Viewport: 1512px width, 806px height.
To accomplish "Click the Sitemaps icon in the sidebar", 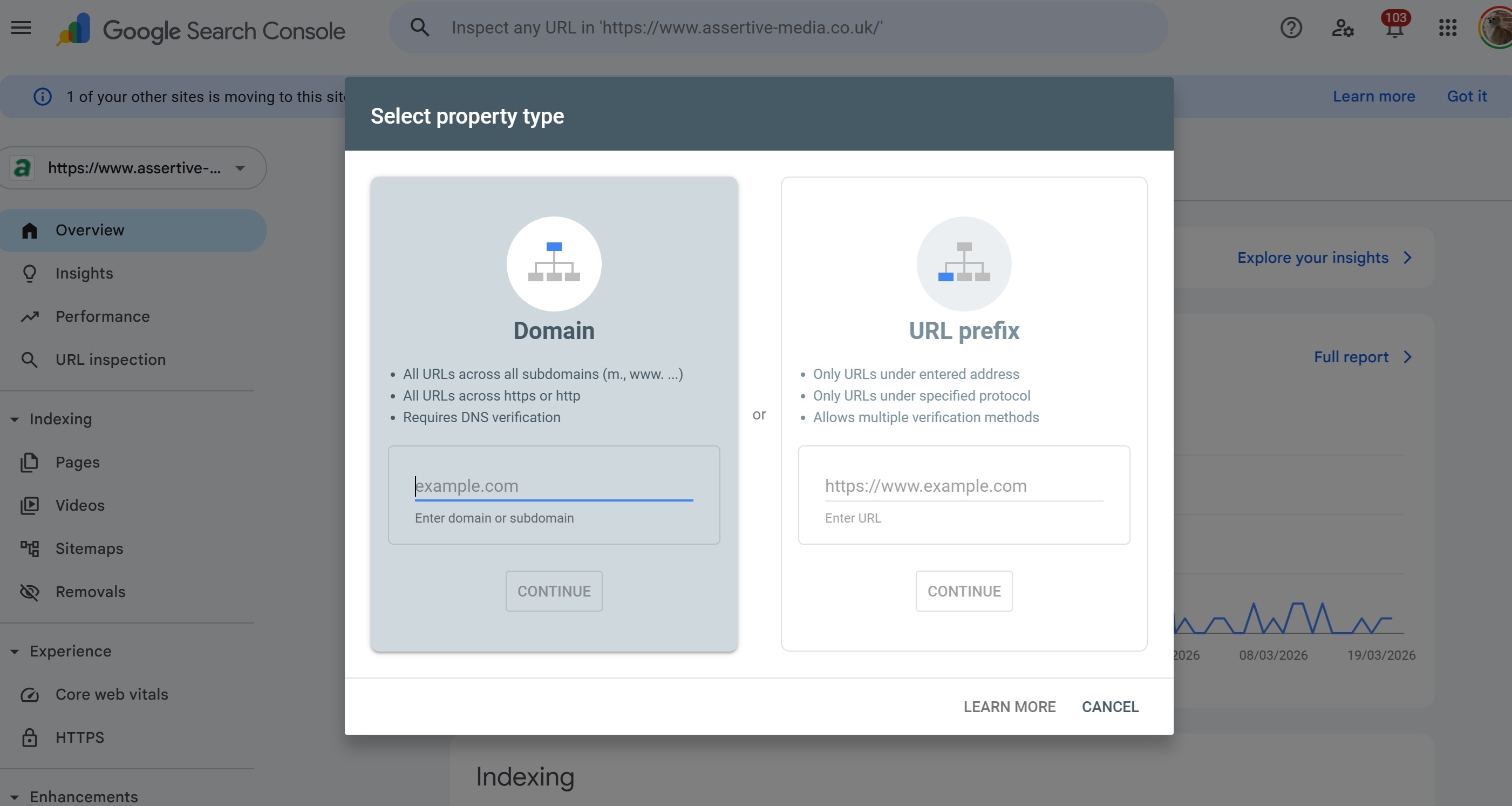I will (x=30, y=548).
